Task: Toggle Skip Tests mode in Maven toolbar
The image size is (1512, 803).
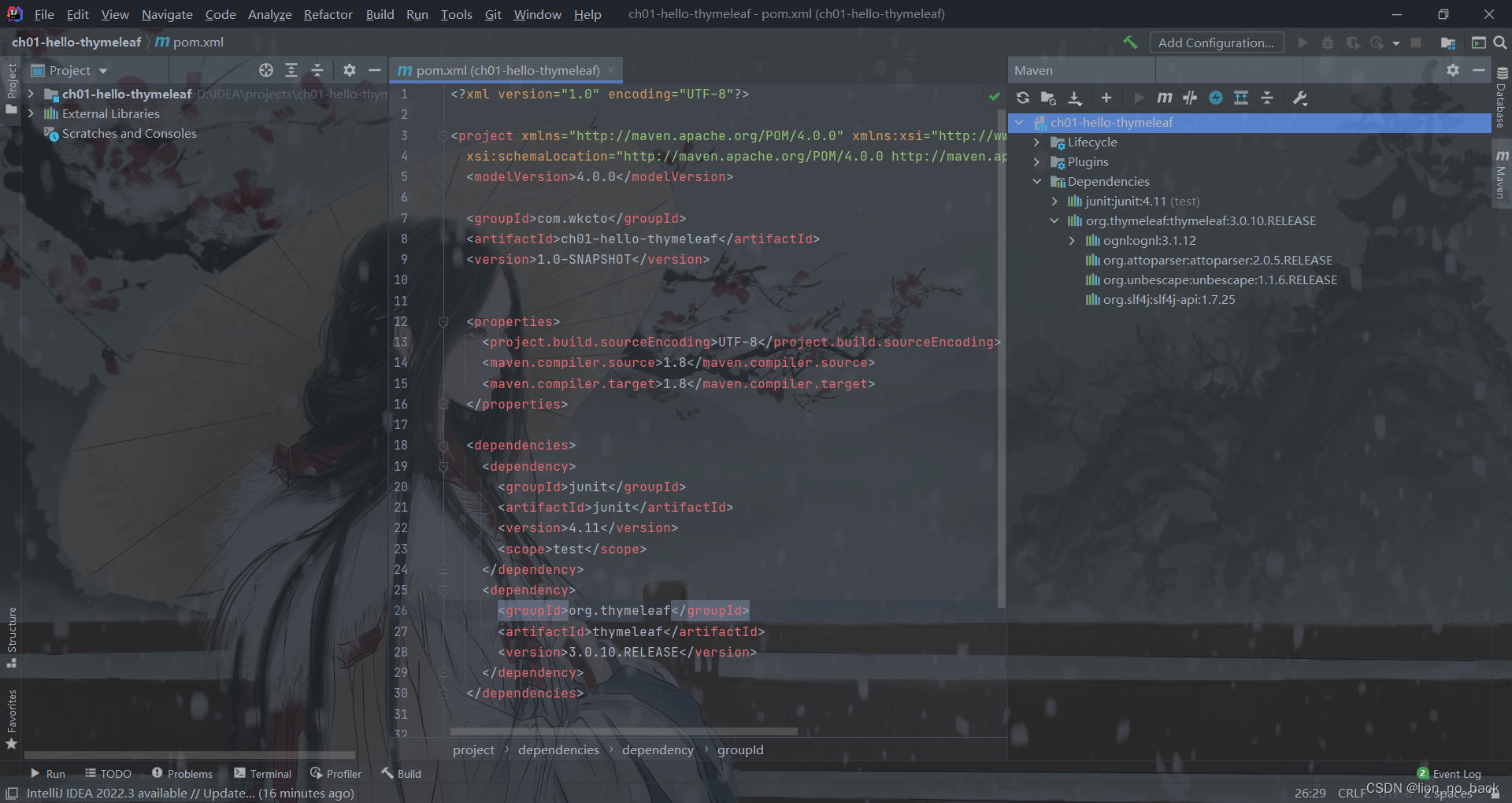Action: click(1216, 98)
